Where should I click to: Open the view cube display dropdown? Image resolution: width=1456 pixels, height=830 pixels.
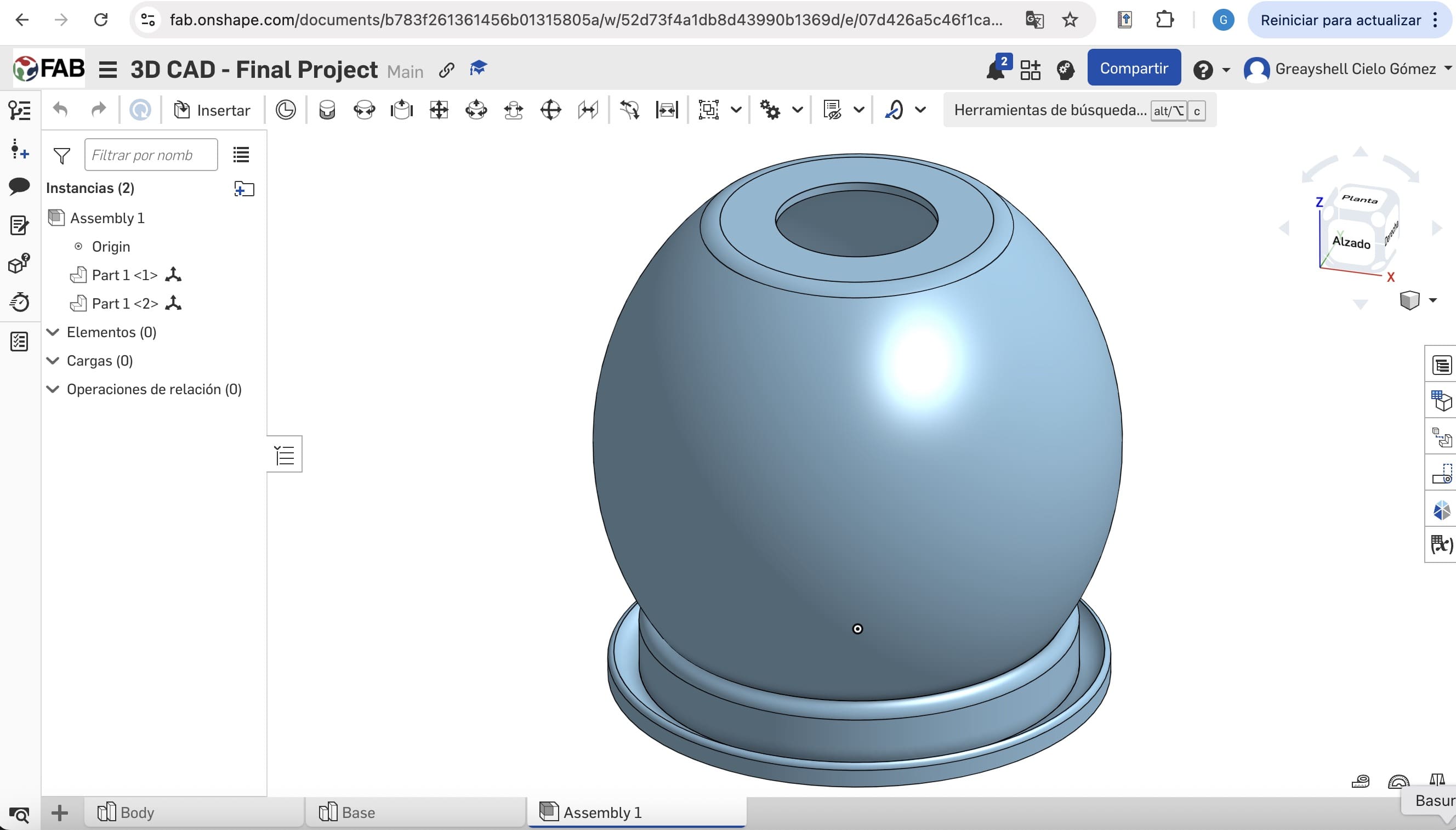pos(1432,300)
